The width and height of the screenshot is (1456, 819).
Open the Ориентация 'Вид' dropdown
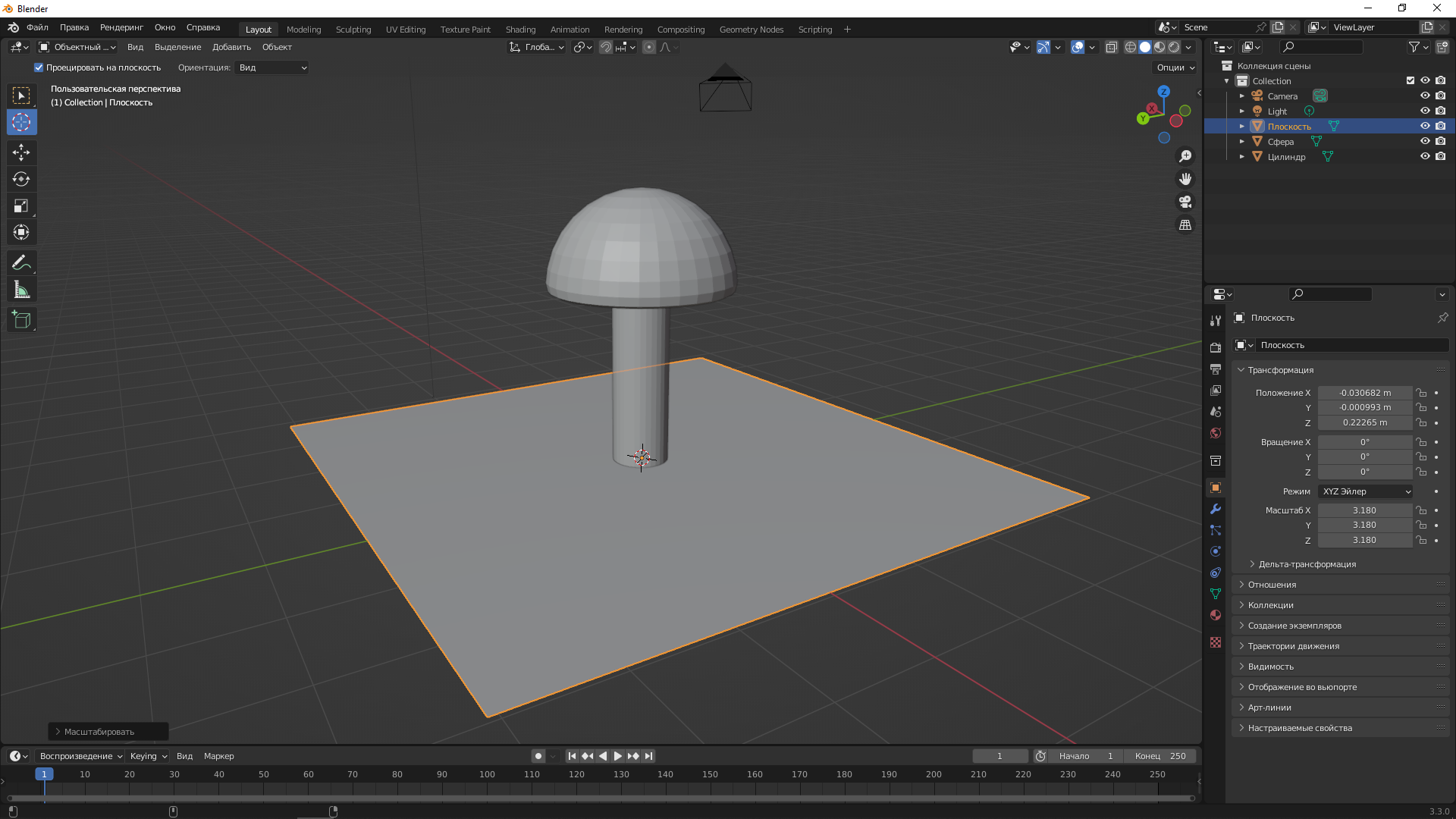click(272, 67)
